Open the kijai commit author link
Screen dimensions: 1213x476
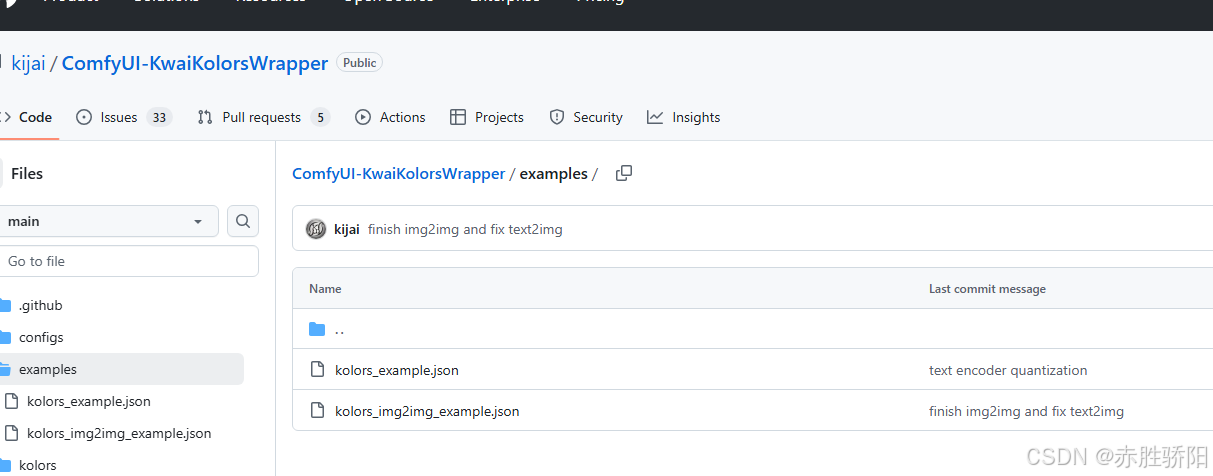(x=347, y=229)
